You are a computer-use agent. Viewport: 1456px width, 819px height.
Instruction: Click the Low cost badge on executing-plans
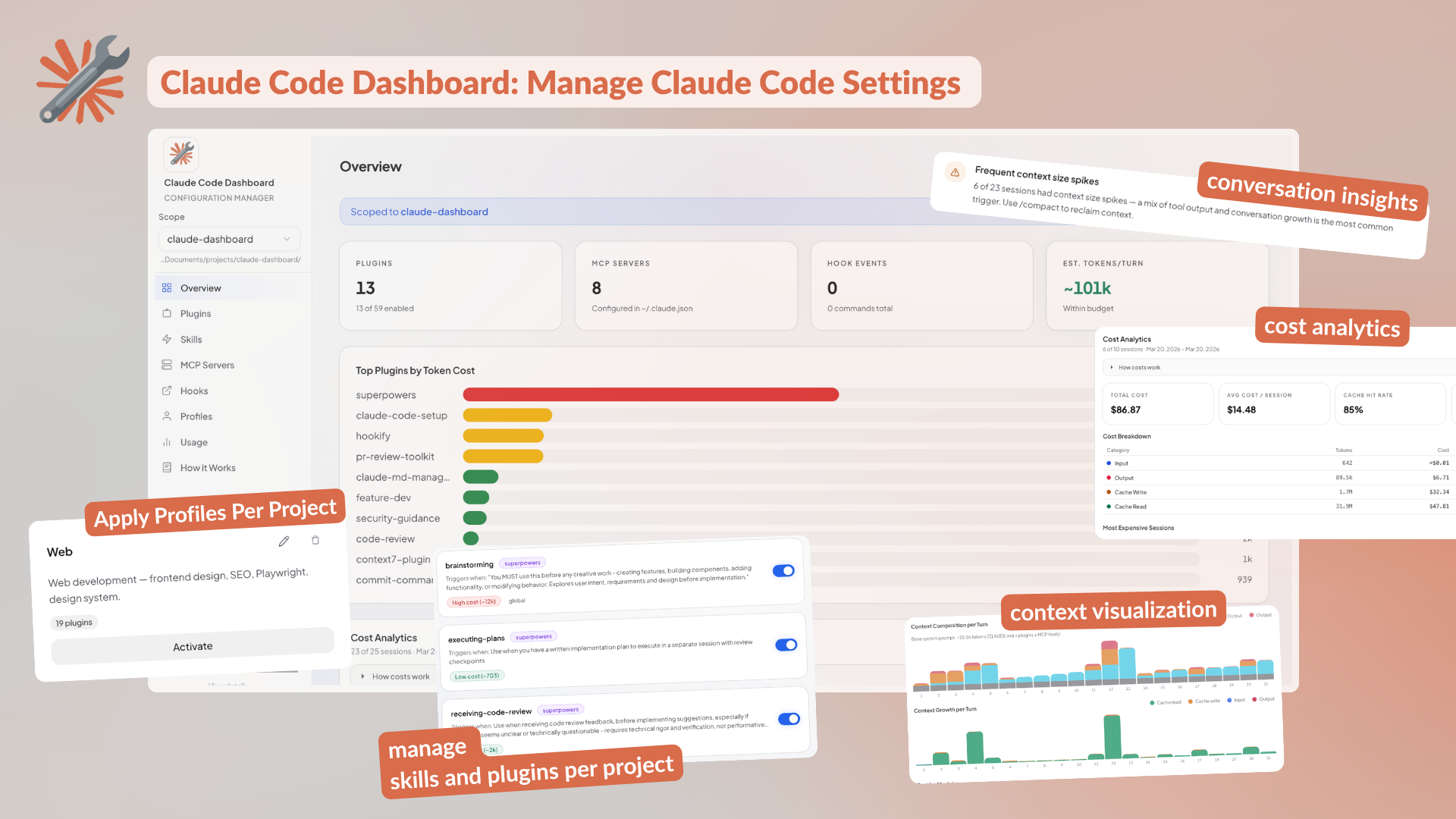coord(477,676)
